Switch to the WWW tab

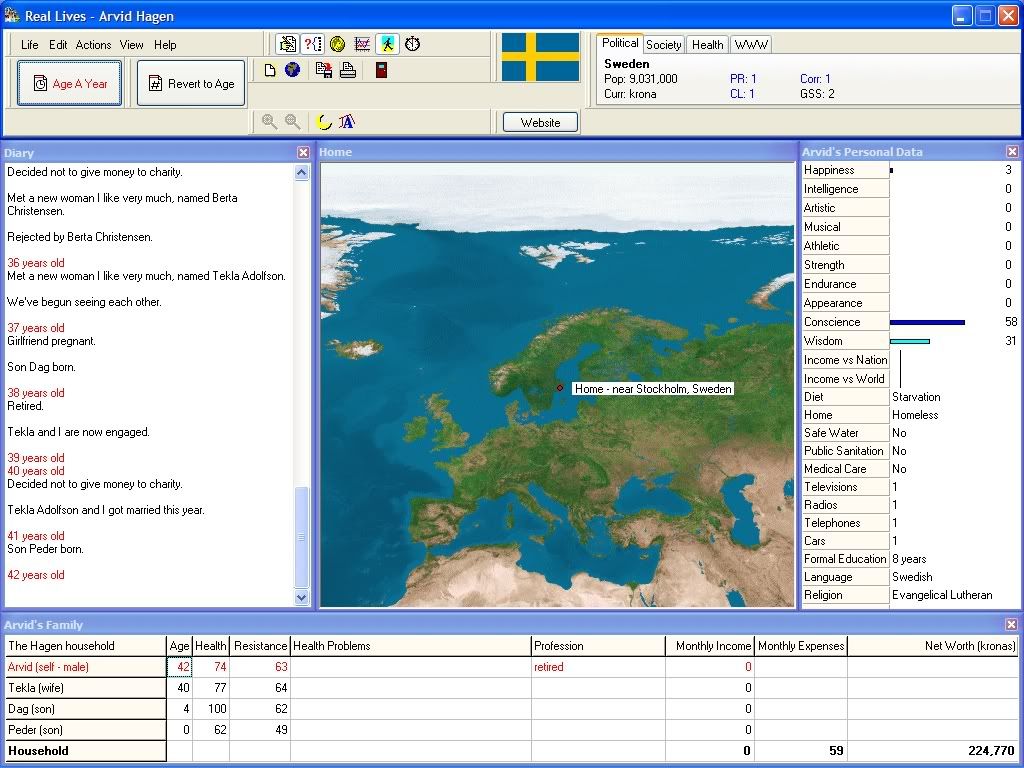(x=751, y=44)
